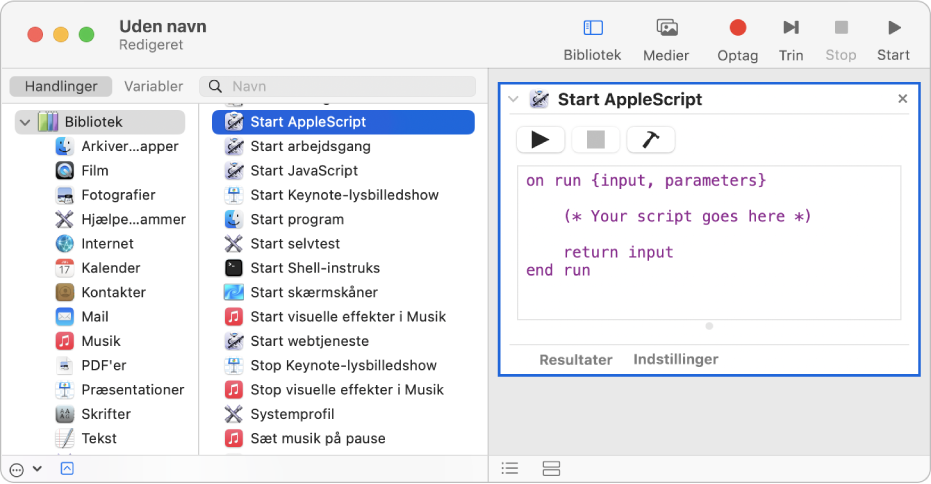The image size is (931, 484).
Task: Show the log list view at bottom
Action: [x=510, y=468]
